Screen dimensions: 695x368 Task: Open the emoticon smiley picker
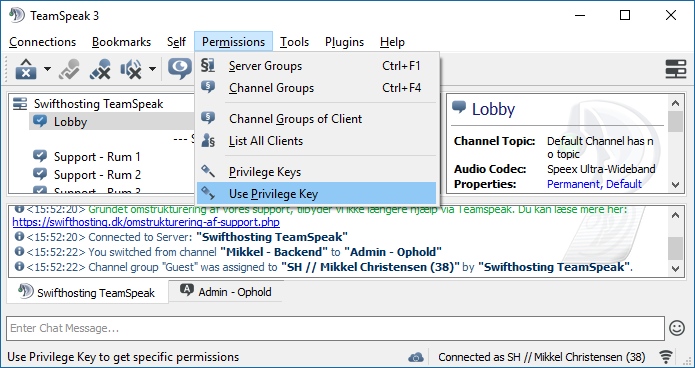(x=677, y=328)
